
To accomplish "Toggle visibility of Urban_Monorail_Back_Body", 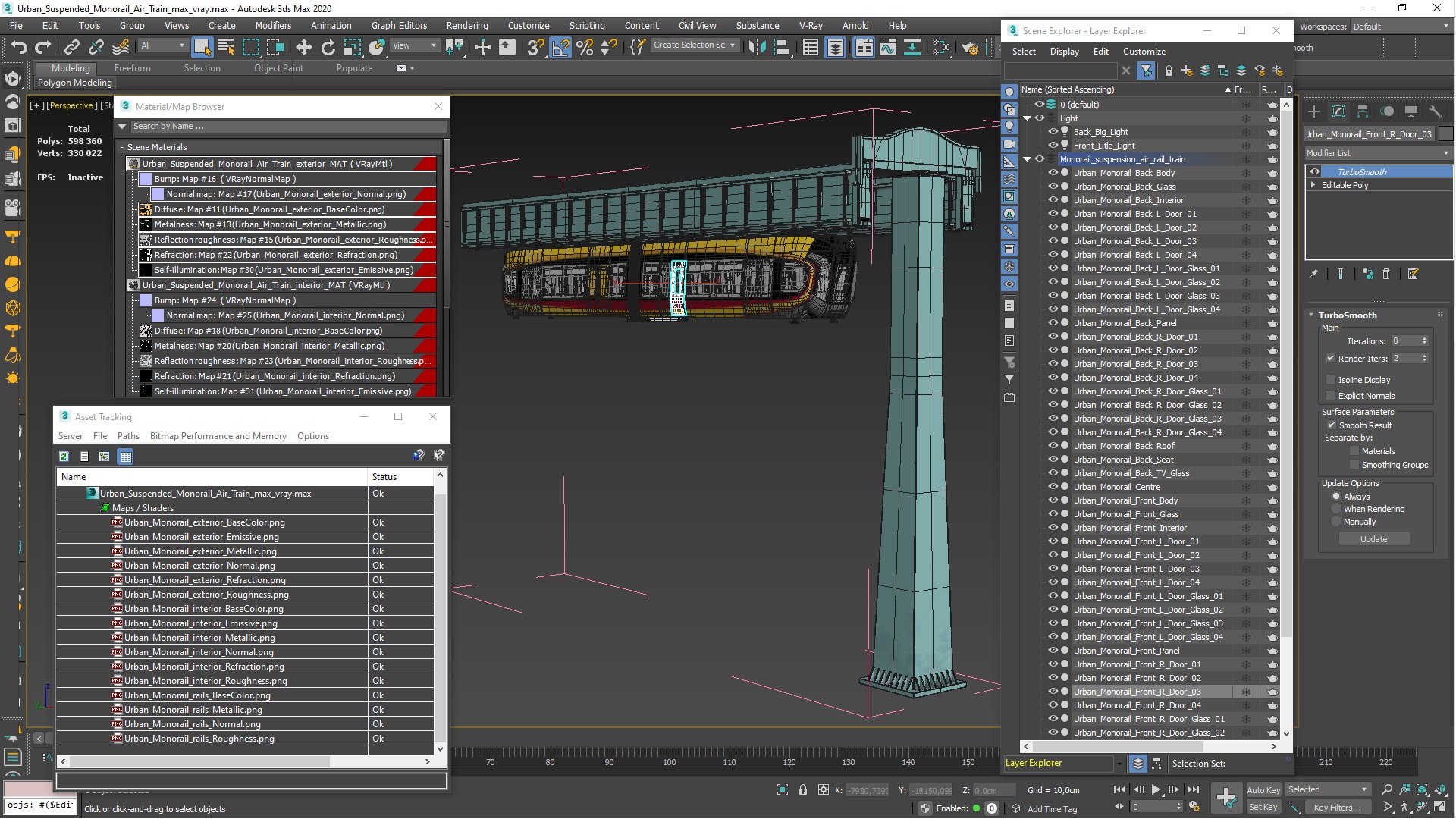I will click(x=1053, y=173).
